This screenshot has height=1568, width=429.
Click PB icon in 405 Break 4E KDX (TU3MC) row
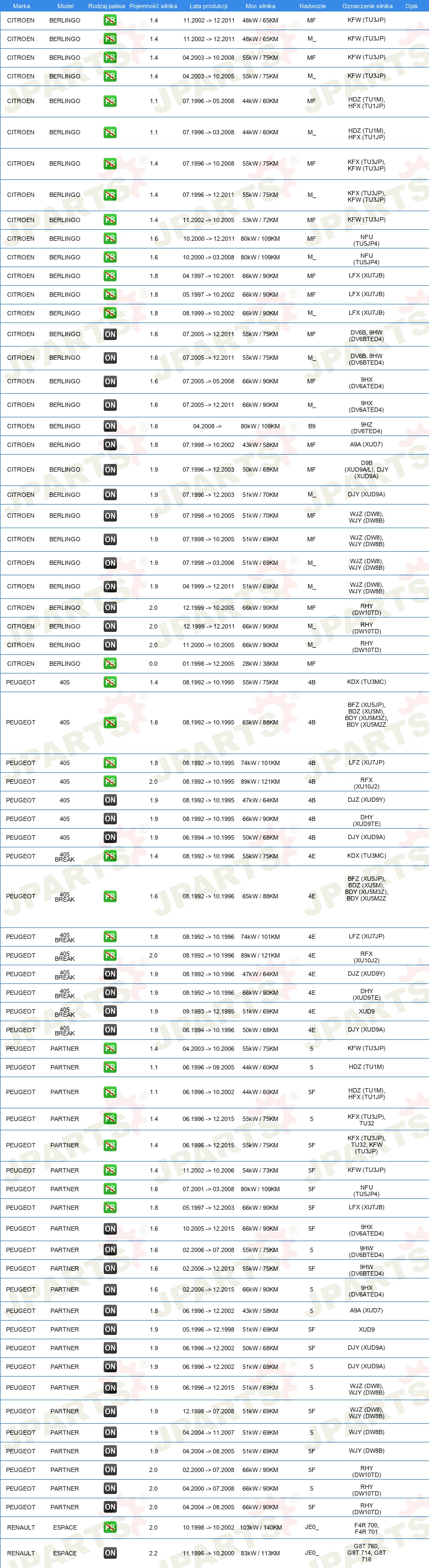110,857
